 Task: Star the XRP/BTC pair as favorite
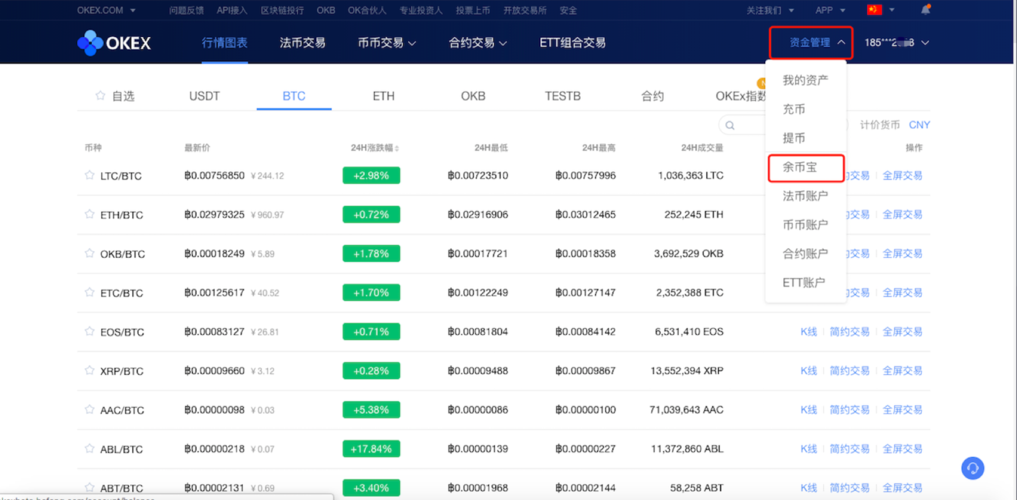[90, 370]
